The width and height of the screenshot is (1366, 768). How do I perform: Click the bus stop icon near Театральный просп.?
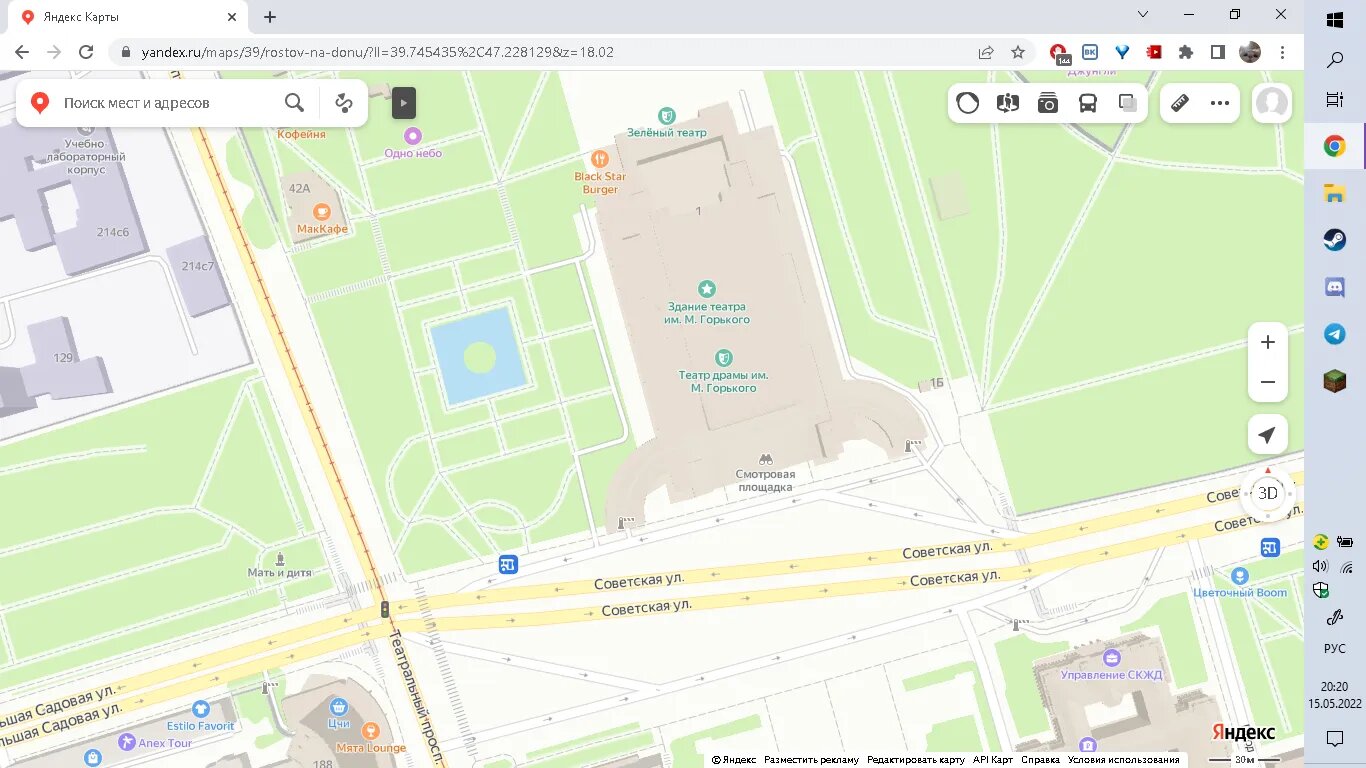point(508,565)
